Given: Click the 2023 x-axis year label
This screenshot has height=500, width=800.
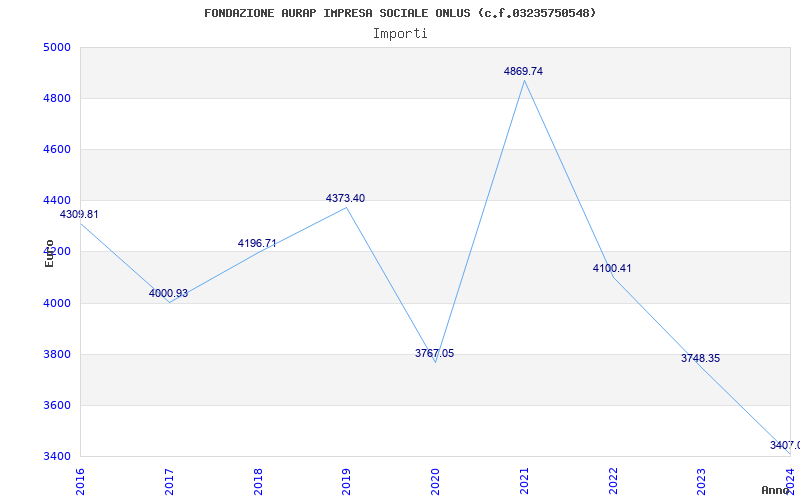Looking at the screenshot, I should tap(702, 482).
